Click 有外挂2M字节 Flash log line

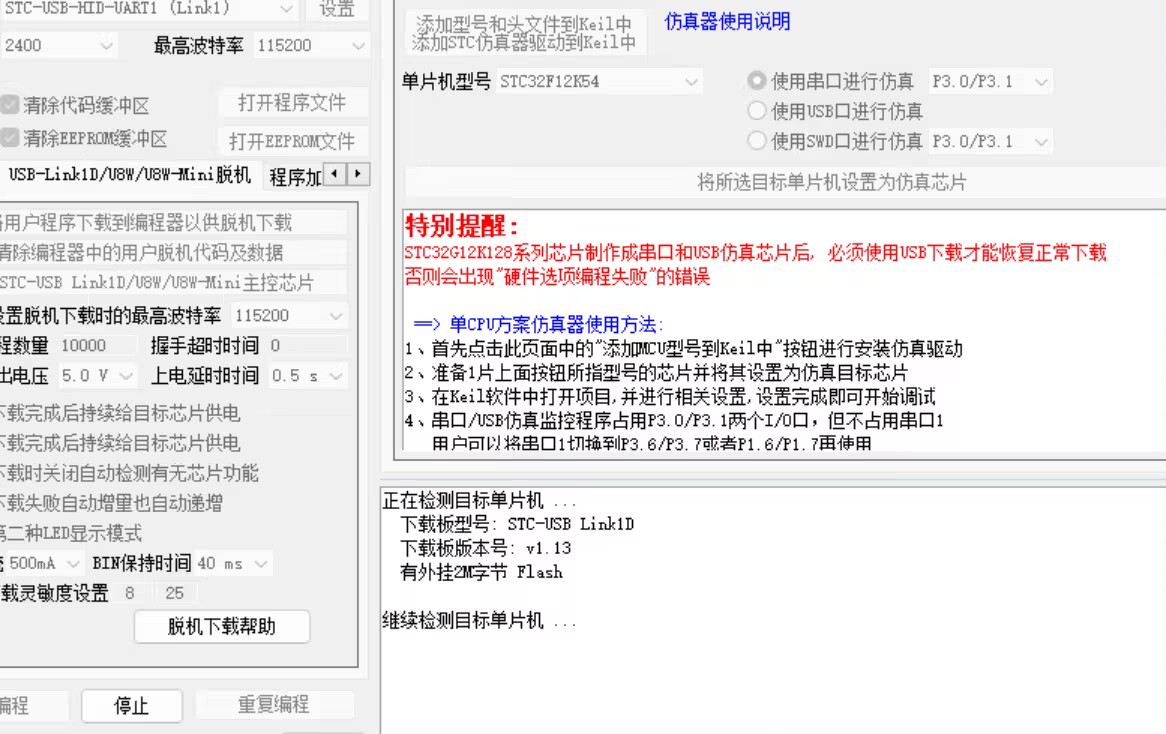[x=481, y=572]
